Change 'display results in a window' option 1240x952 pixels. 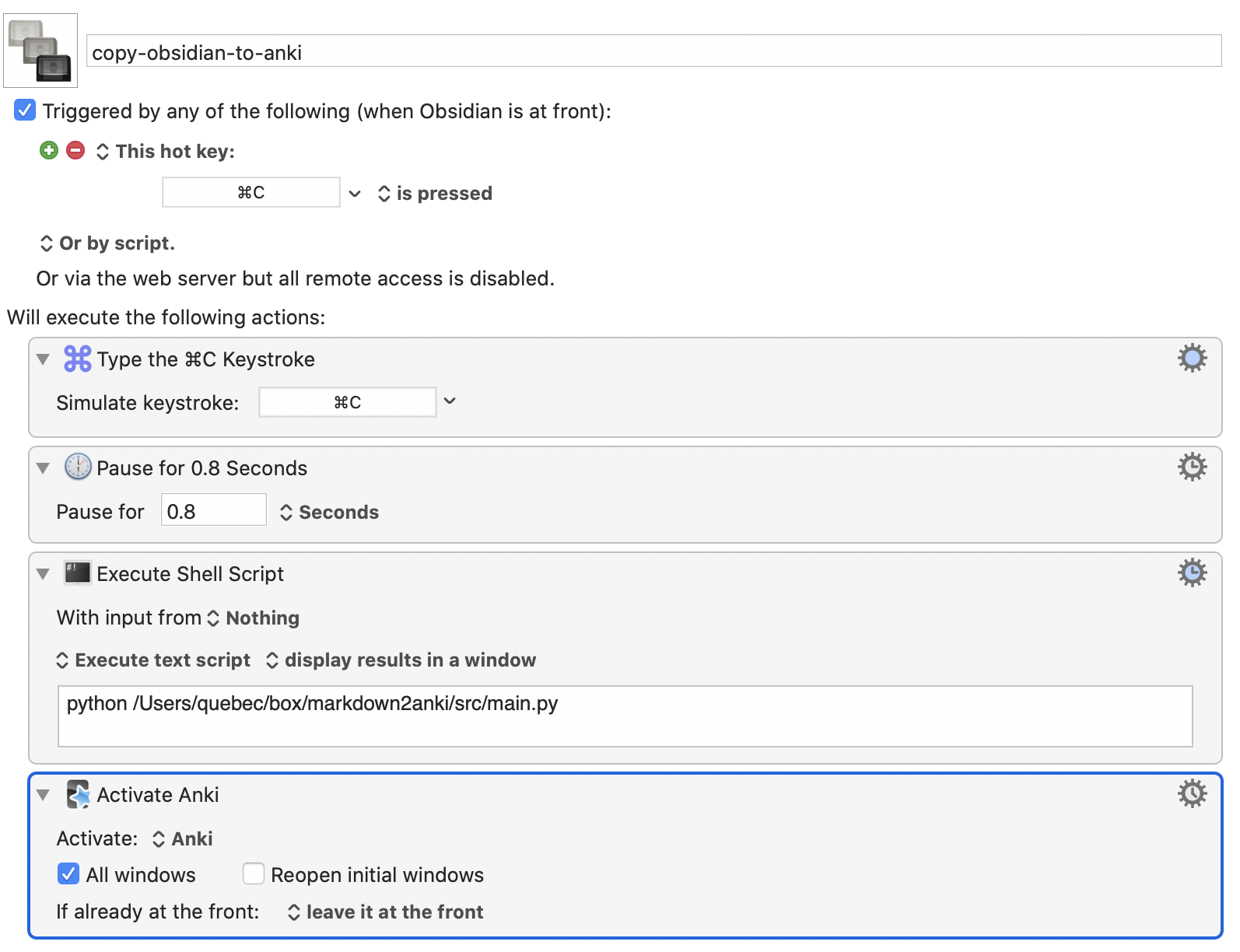pyautogui.click(x=401, y=660)
